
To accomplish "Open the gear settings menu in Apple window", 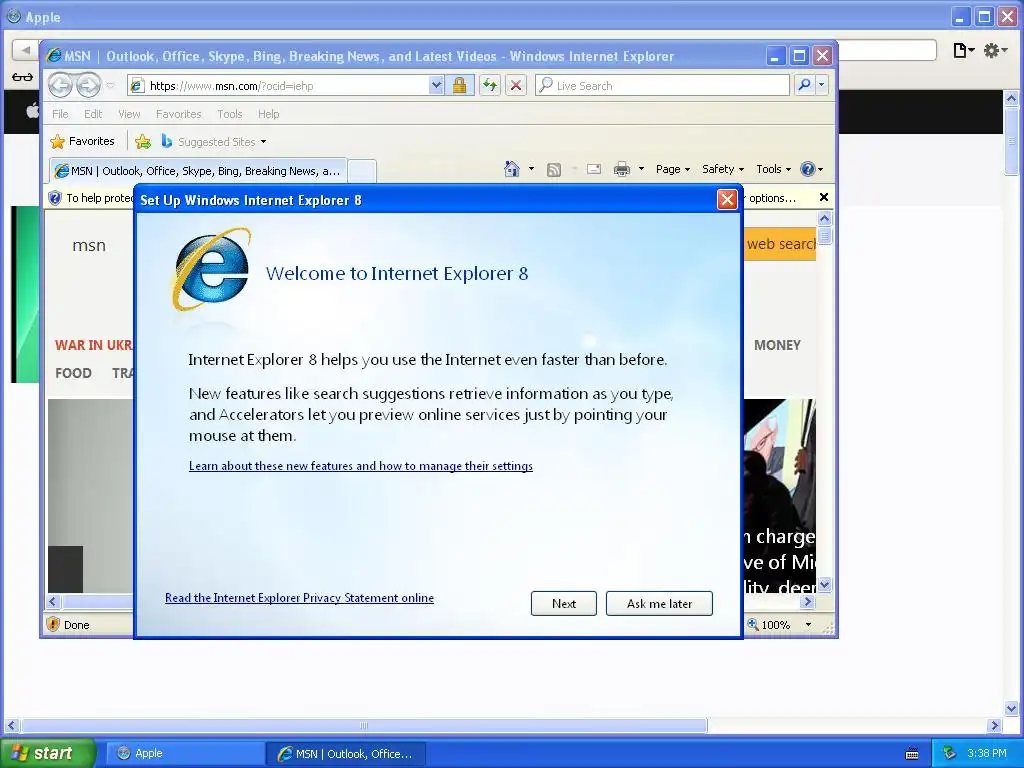I will pyautogui.click(x=995, y=50).
